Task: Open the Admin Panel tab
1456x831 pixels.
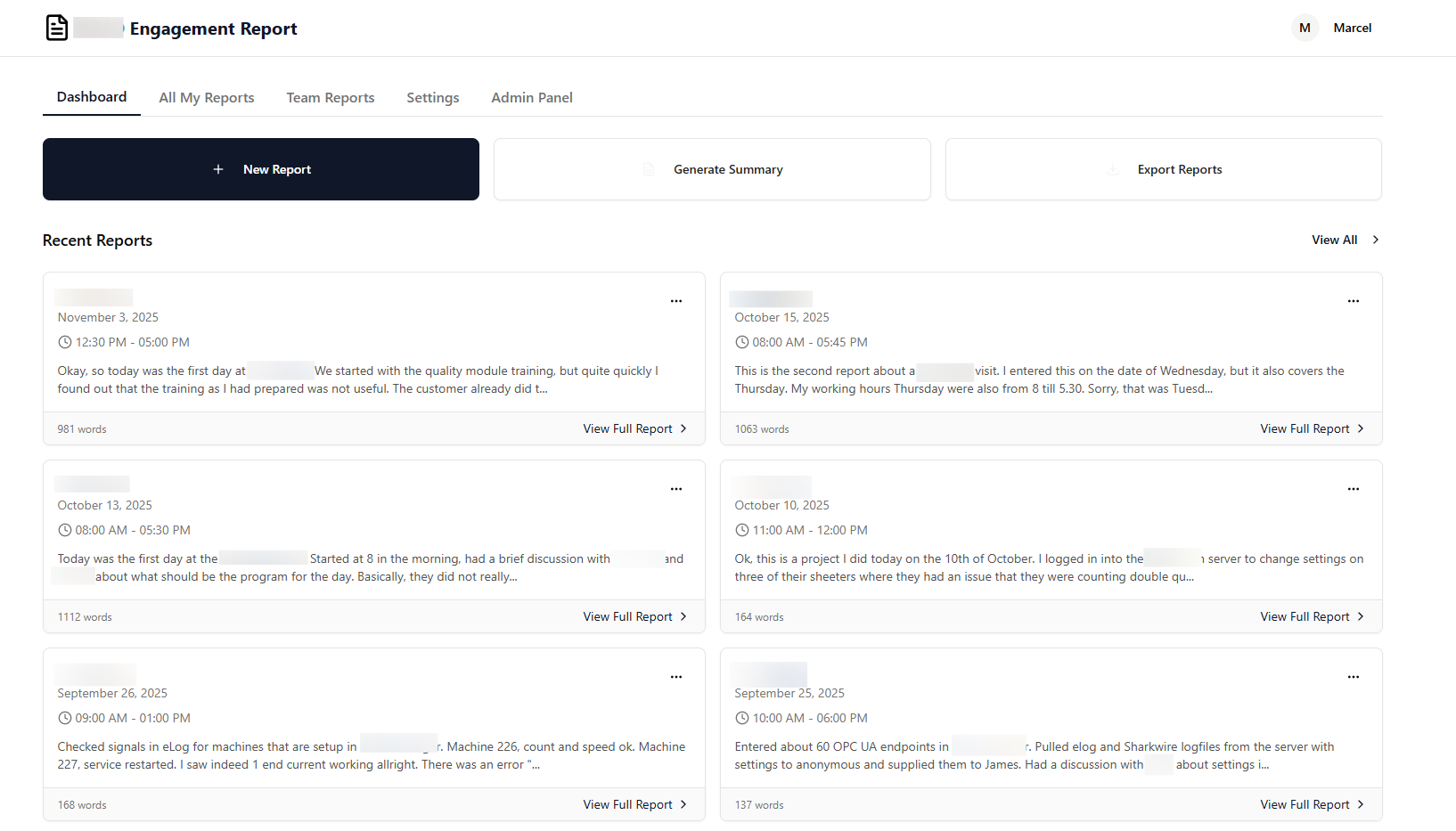Action: coord(532,97)
